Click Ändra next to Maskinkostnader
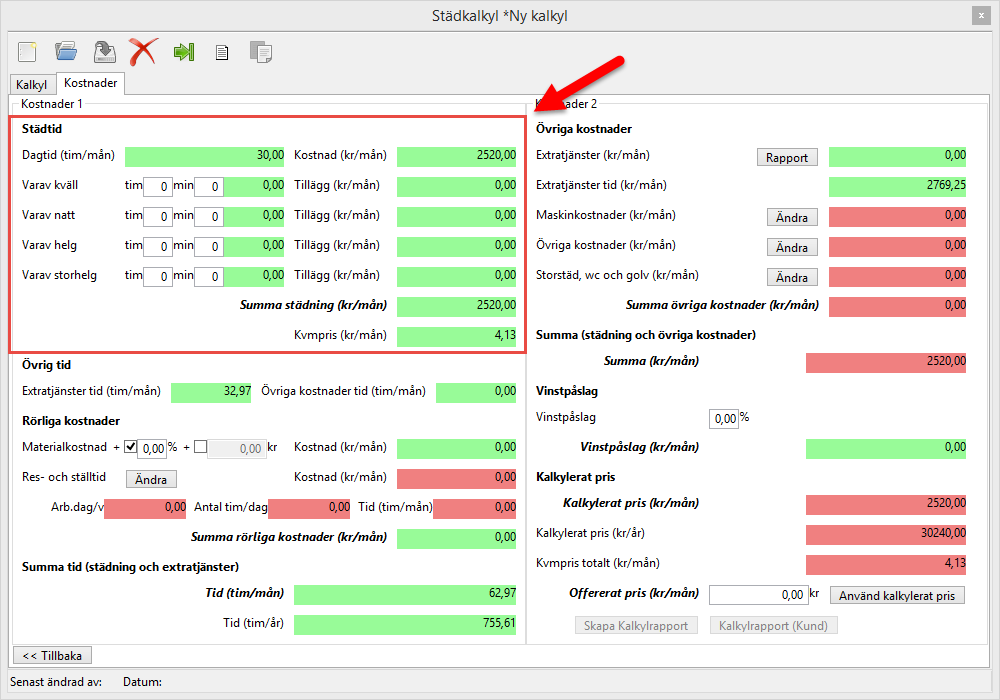This screenshot has height=700, width=1000. pyautogui.click(x=792, y=217)
